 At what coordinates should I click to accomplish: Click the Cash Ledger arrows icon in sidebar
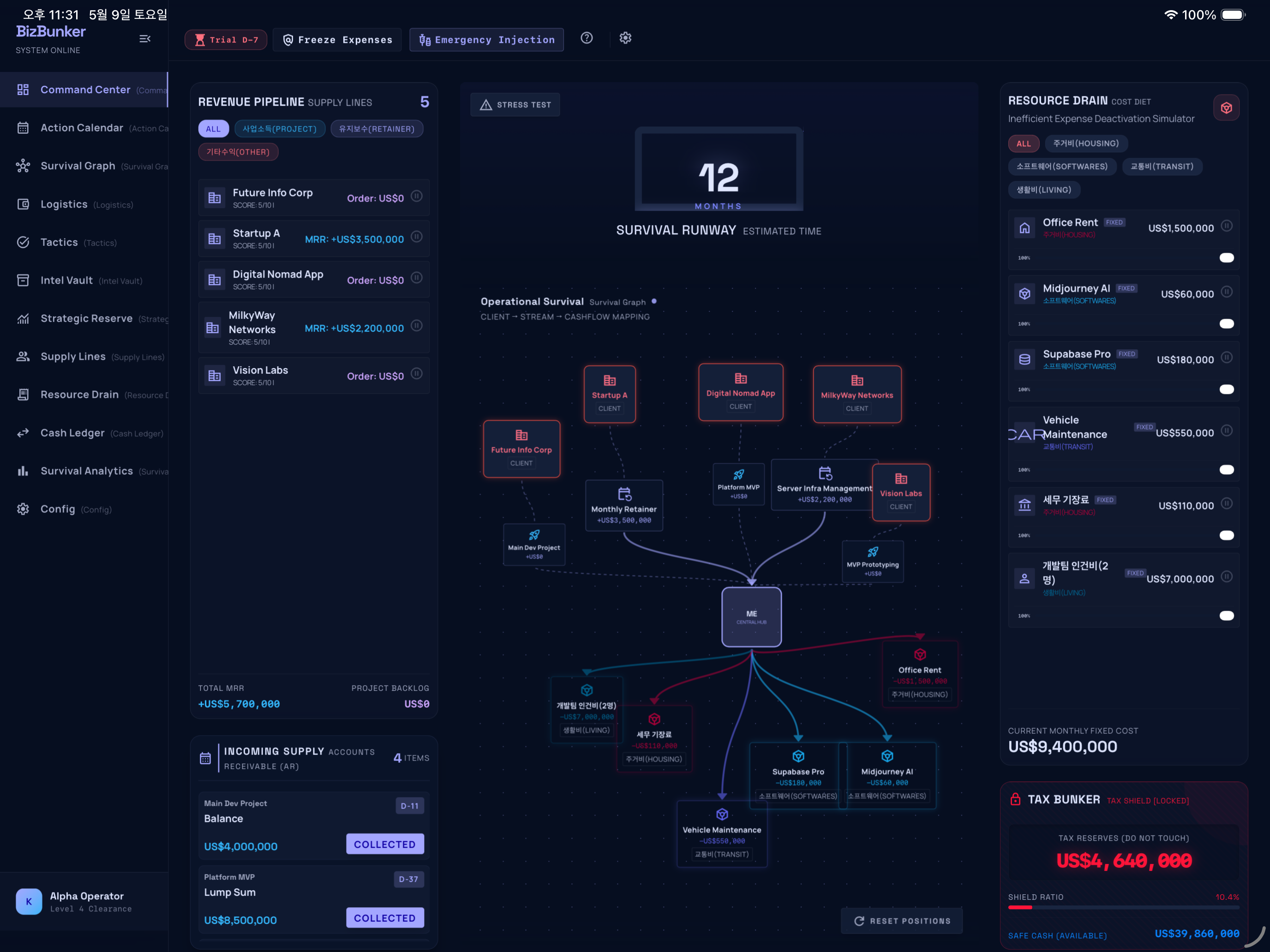23,433
